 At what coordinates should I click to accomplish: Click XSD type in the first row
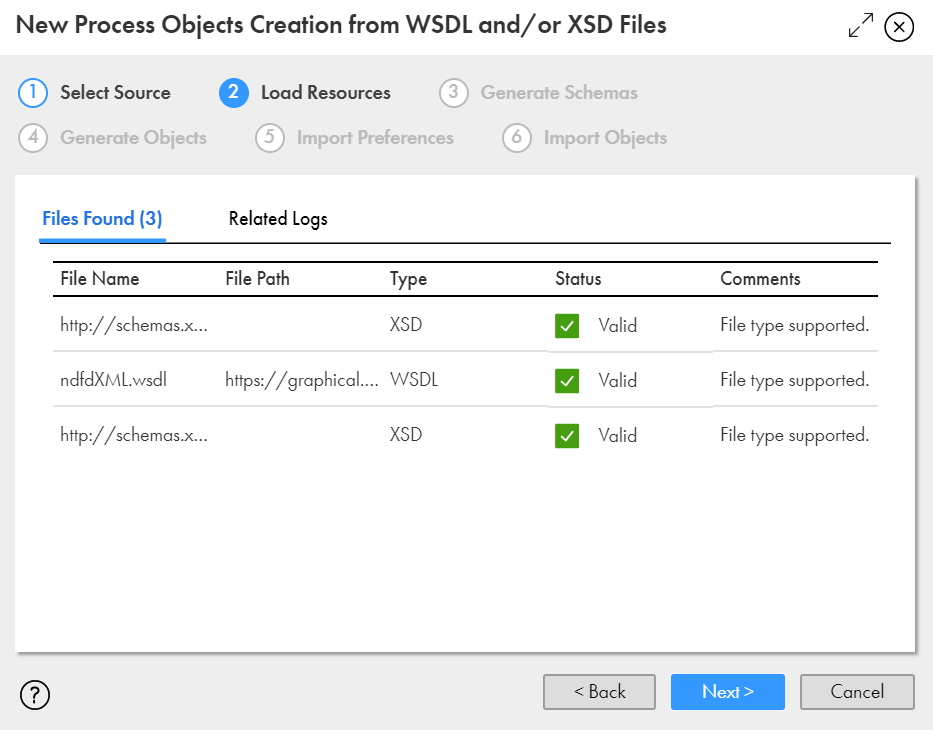[406, 325]
